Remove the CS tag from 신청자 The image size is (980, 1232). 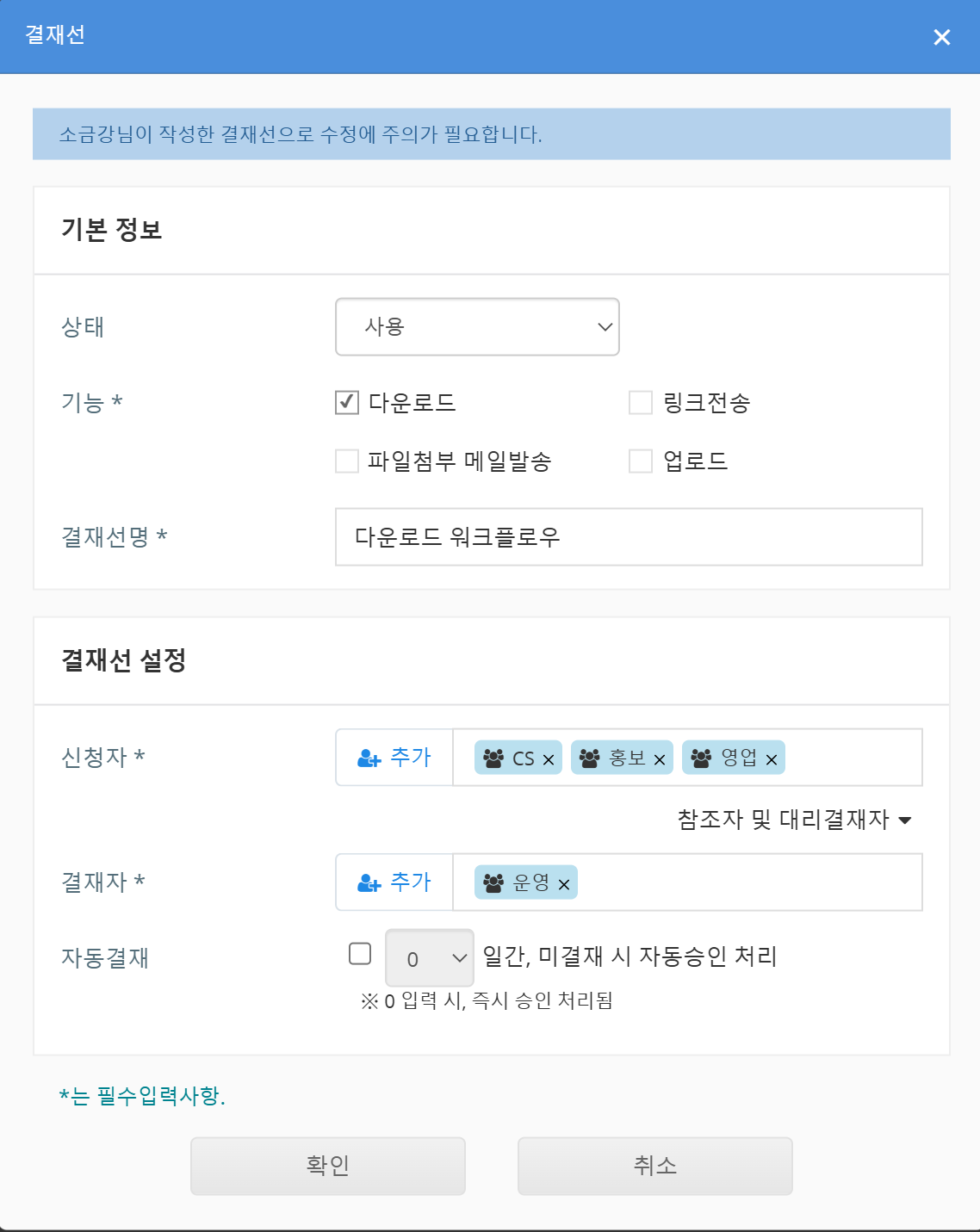(x=549, y=760)
